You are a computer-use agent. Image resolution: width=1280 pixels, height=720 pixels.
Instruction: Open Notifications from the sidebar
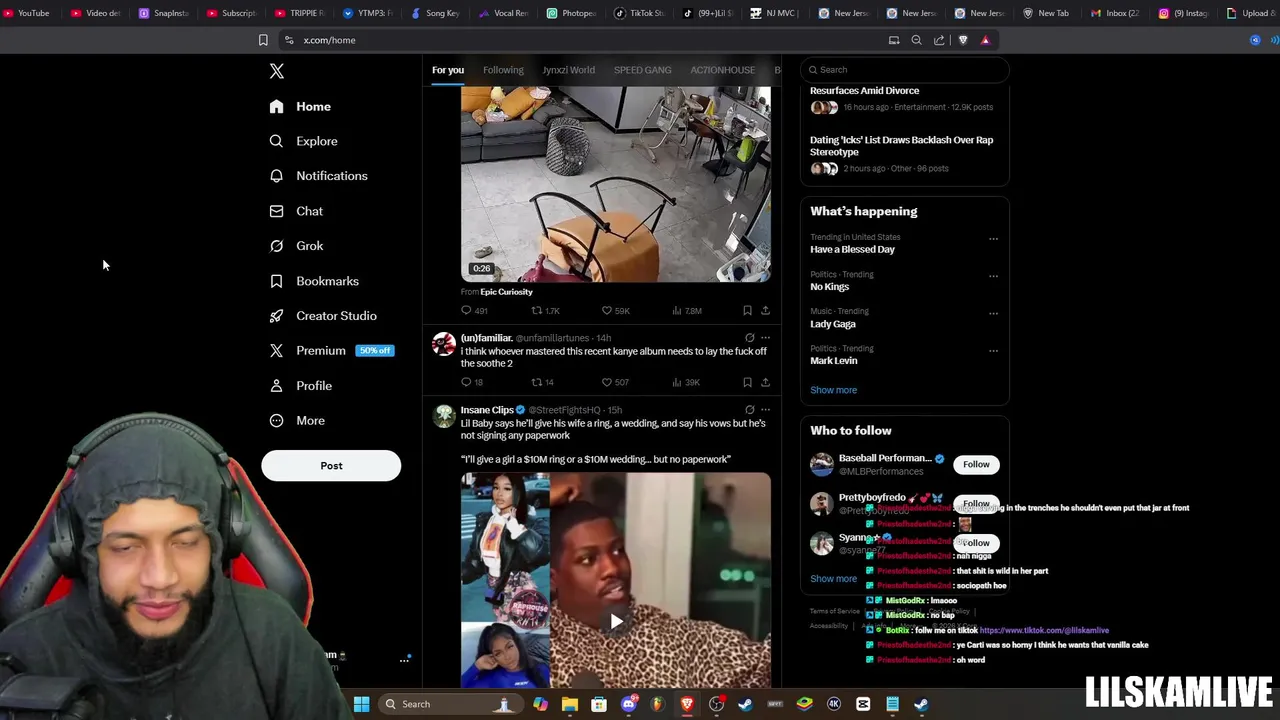click(x=319, y=176)
